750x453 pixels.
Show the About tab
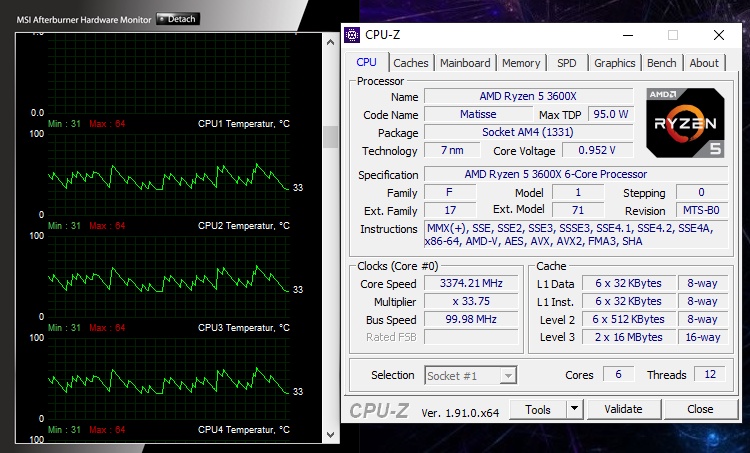pyautogui.click(x=704, y=63)
